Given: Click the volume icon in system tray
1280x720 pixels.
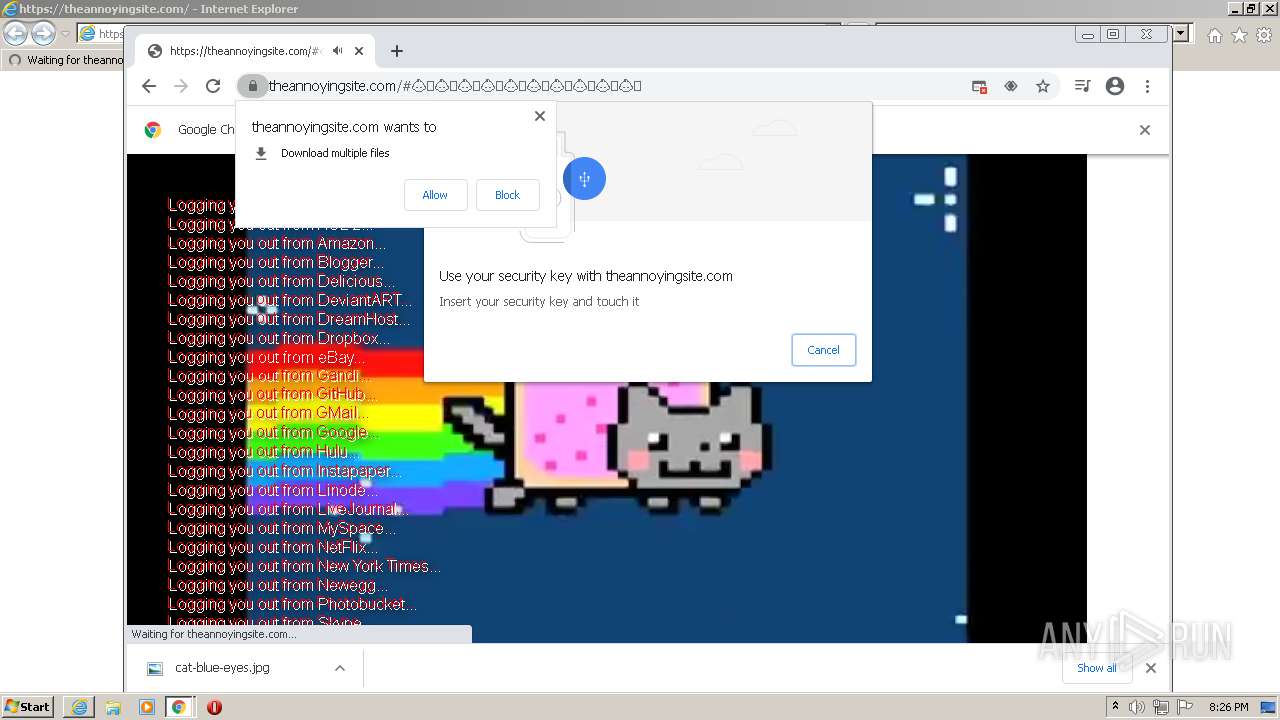Looking at the screenshot, I should [1137, 707].
